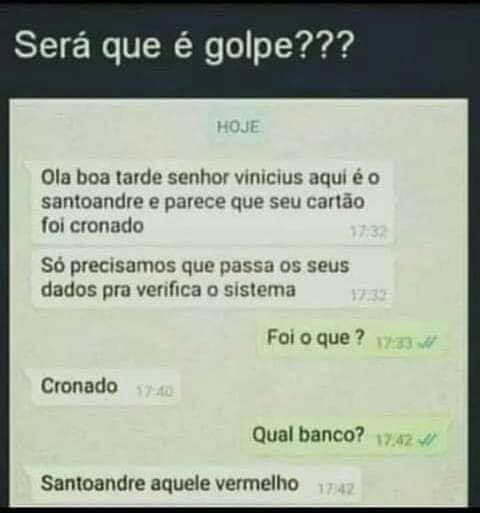Click the HOJE date label
The height and width of the screenshot is (513, 480).
pos(238,127)
